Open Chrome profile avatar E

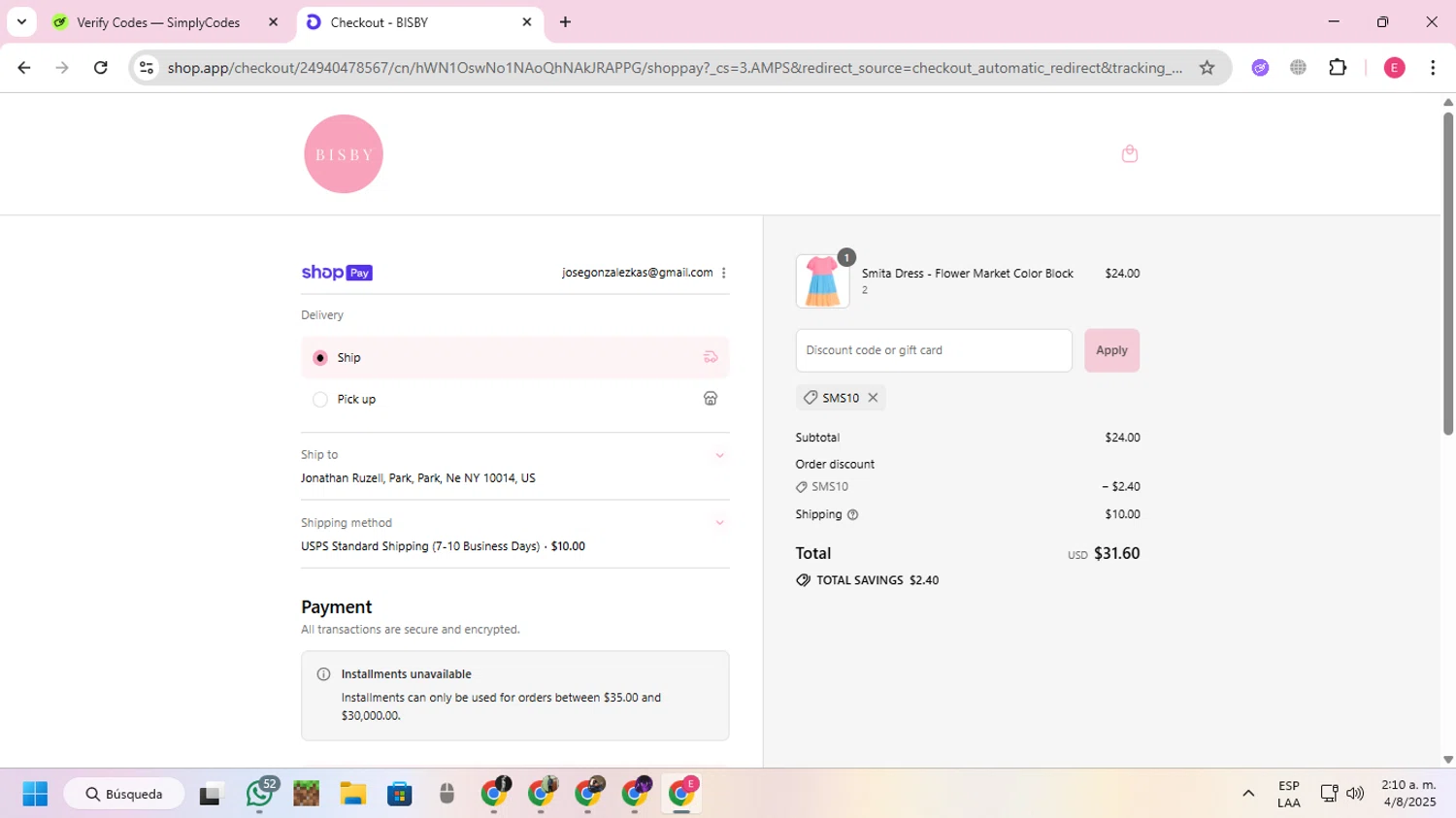pos(1394,67)
